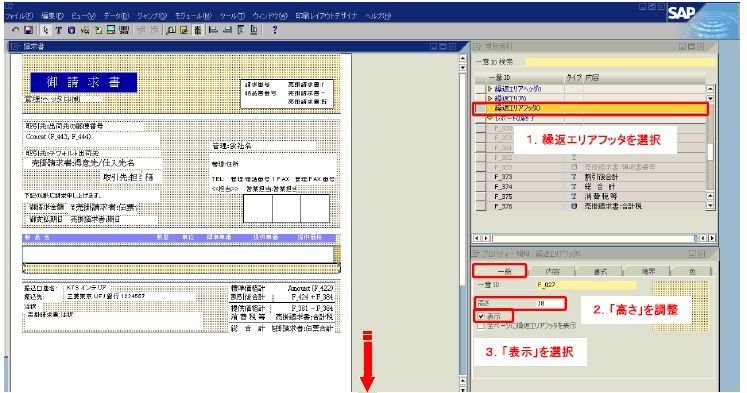Screen dimensions: 747x393
Task: Click row selector box beside F_373
Action: pyautogui.click(x=481, y=177)
